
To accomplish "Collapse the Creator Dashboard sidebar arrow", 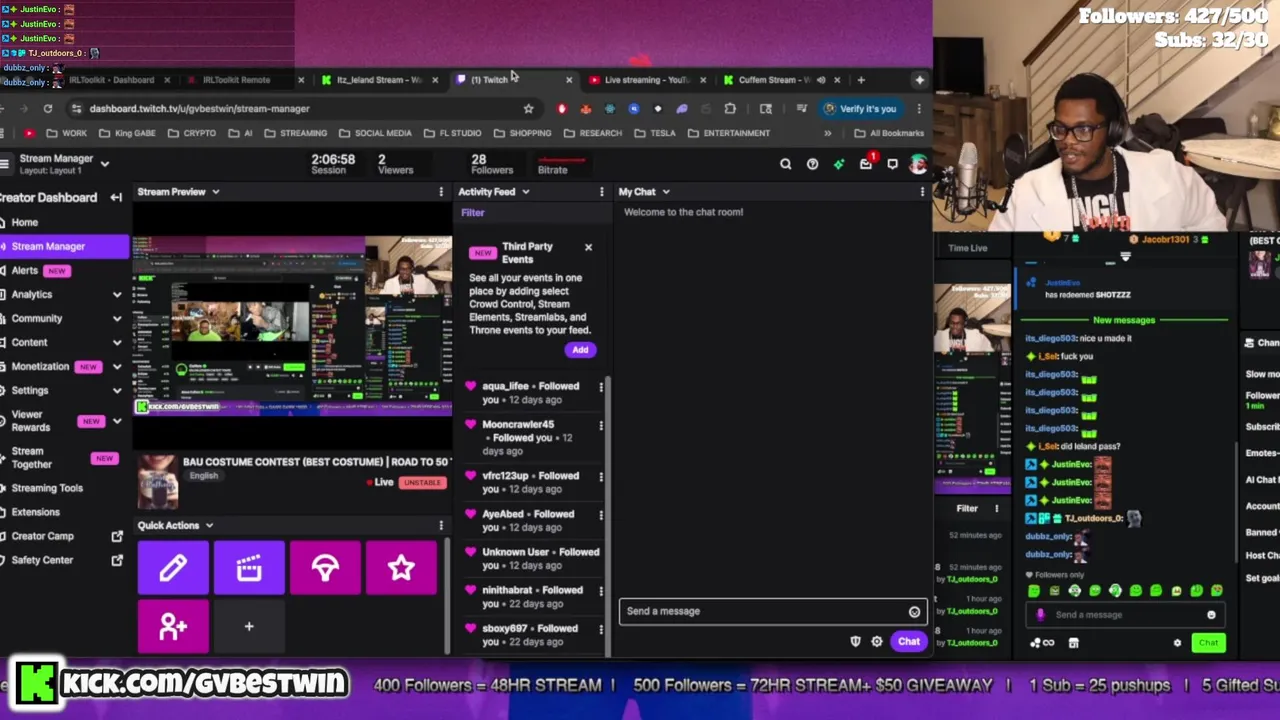I will coord(116,198).
